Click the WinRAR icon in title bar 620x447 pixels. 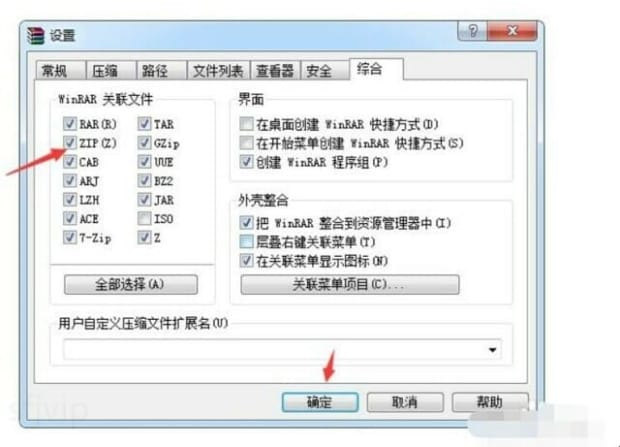pyautogui.click(x=36, y=36)
